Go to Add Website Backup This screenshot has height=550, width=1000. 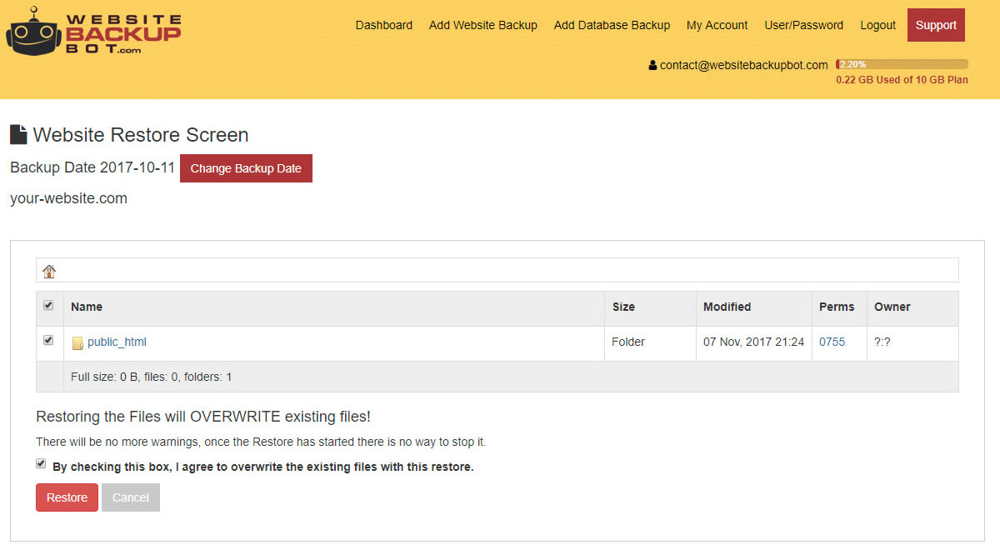483,25
